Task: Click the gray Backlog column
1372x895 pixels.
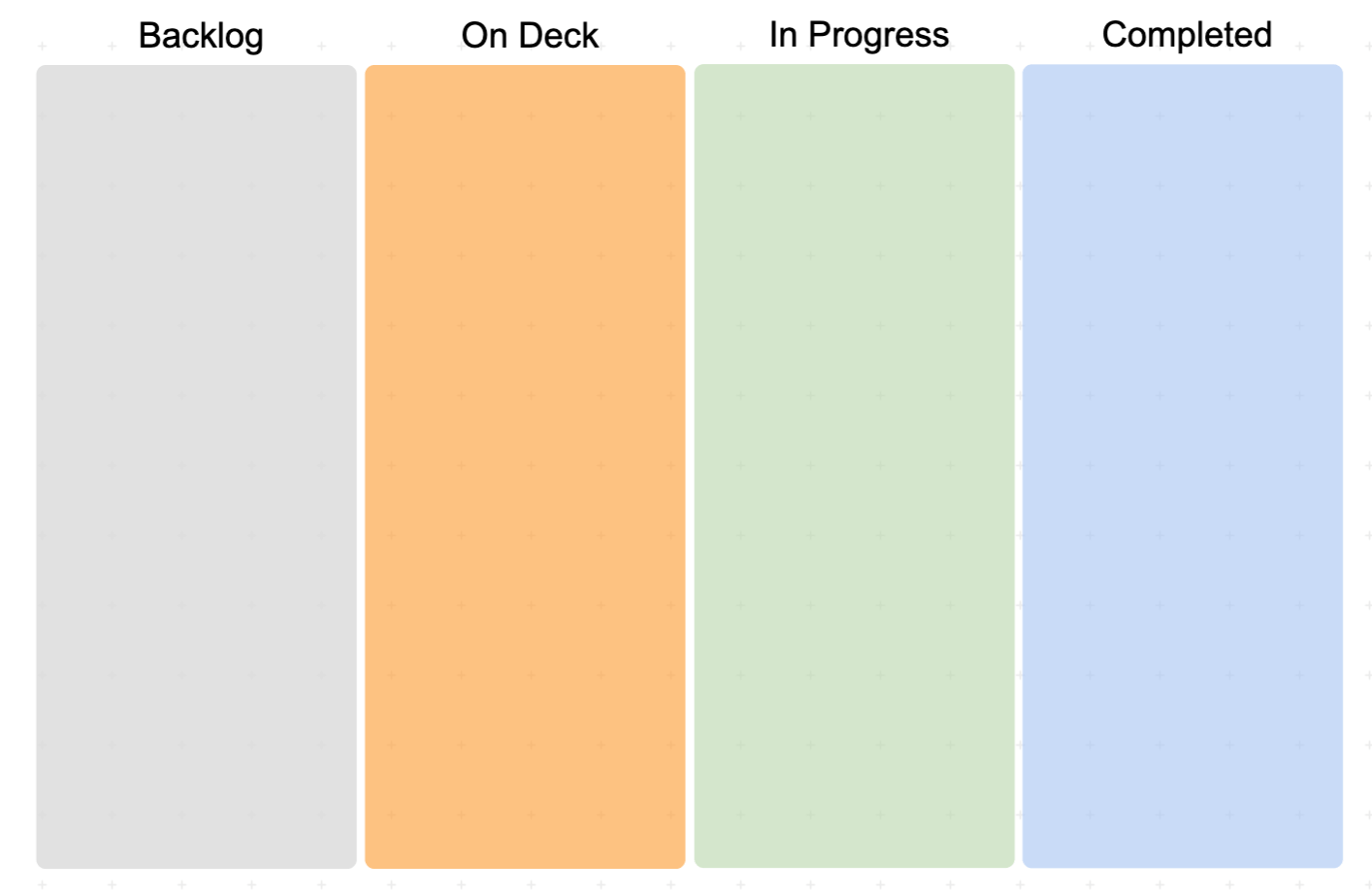Action: [196, 467]
